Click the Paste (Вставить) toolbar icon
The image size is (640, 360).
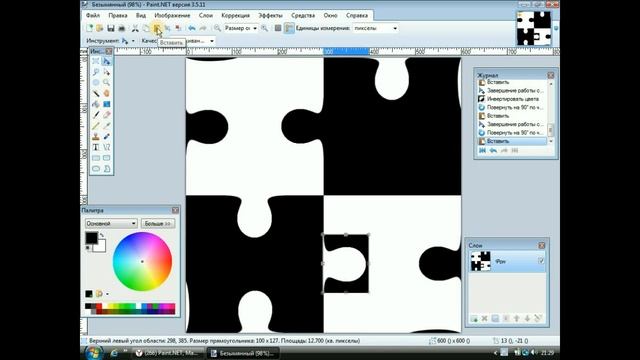pyautogui.click(x=157, y=28)
